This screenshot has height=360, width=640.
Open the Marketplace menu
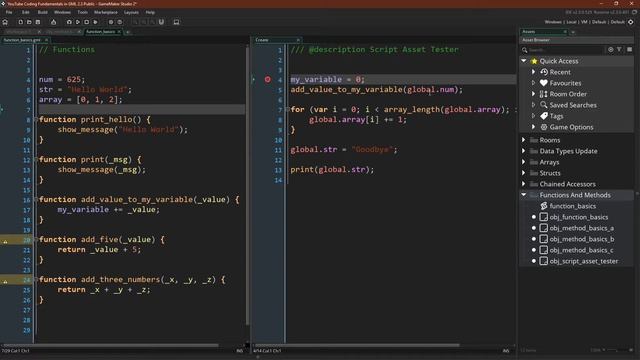pos(106,12)
